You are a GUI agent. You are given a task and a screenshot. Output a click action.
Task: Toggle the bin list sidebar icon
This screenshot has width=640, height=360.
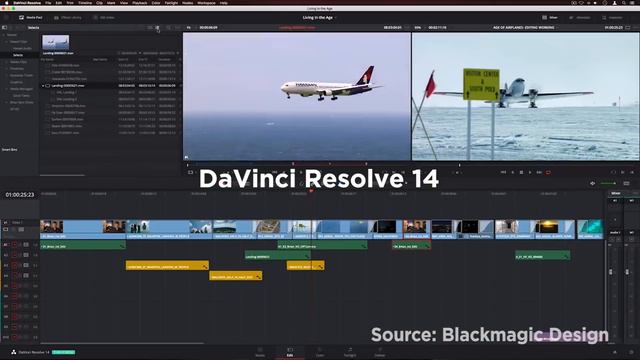click(4, 27)
